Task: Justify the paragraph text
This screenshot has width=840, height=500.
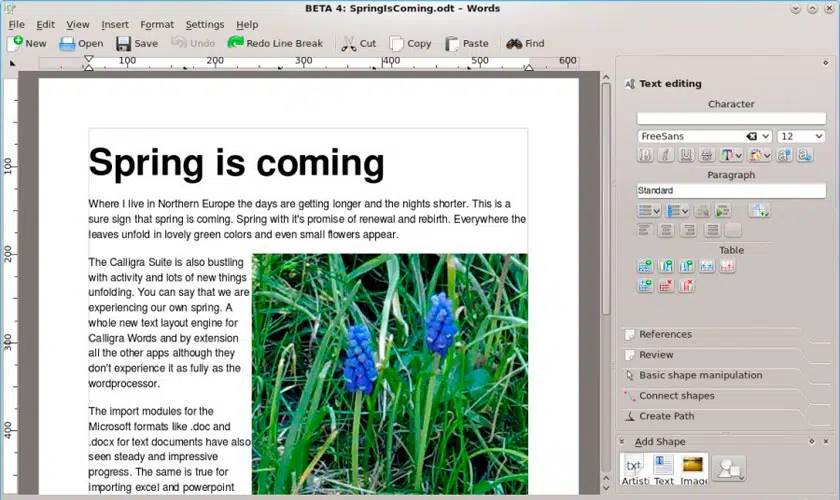Action: (712, 230)
